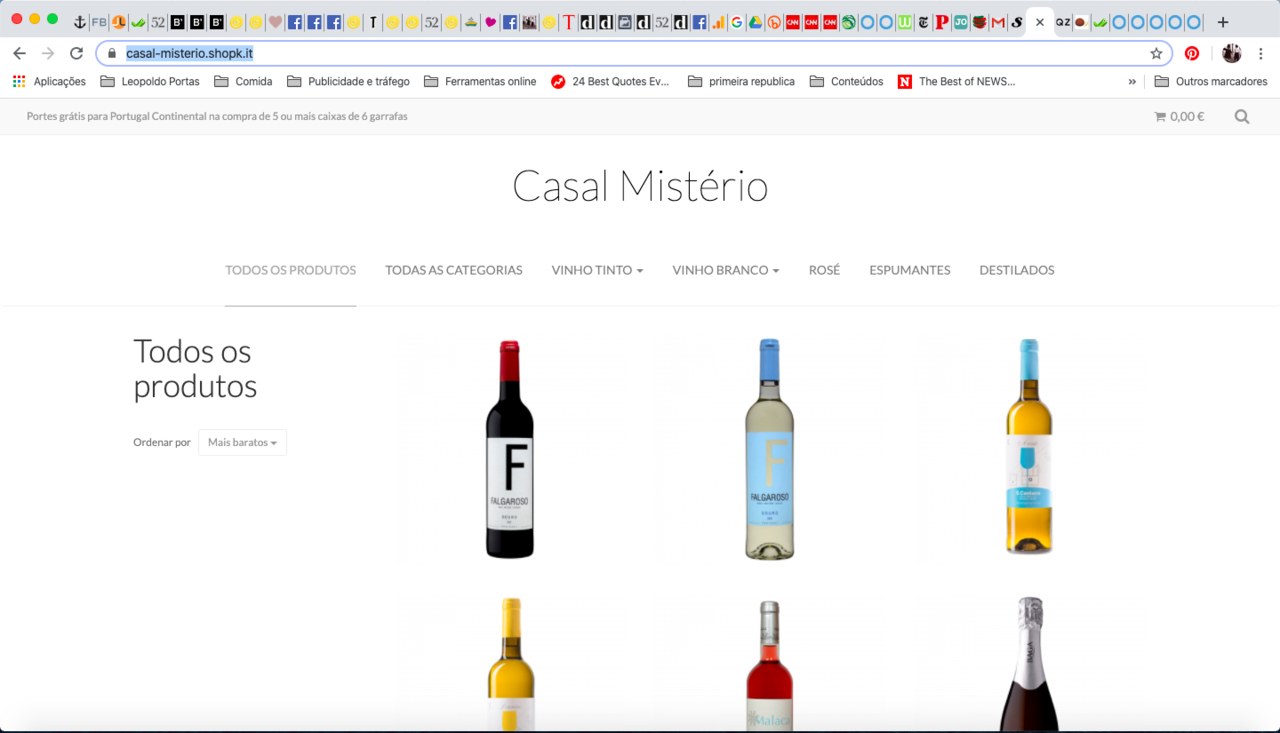
Task: Open the Chrome profile avatar
Action: [1232, 53]
